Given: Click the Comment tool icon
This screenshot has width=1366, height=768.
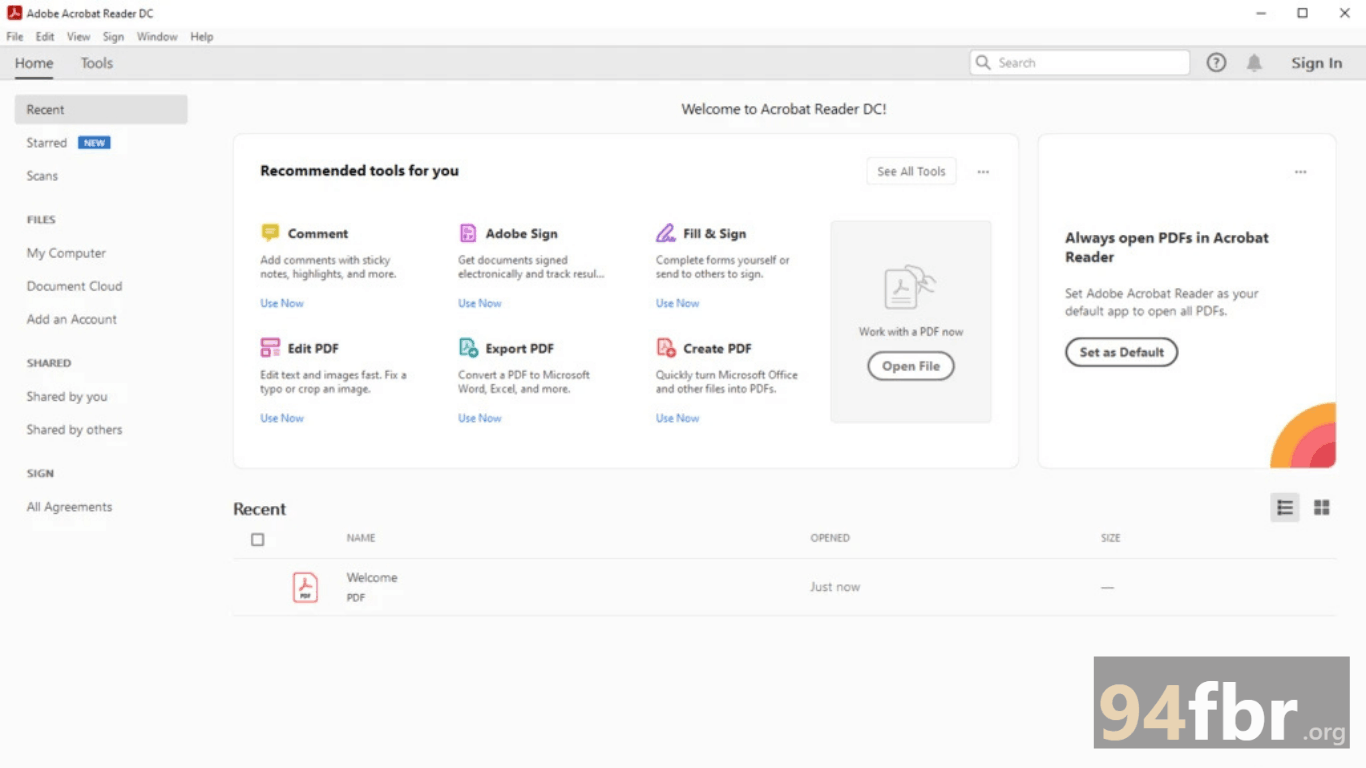Looking at the screenshot, I should click(x=270, y=233).
